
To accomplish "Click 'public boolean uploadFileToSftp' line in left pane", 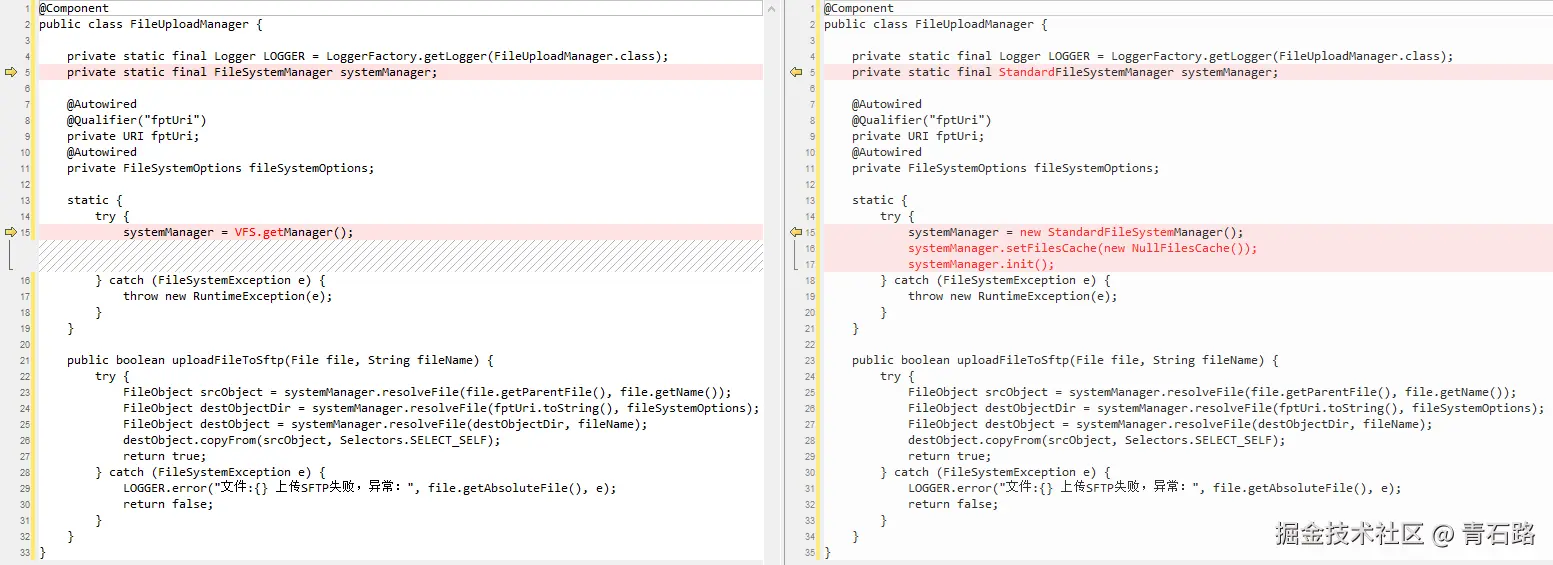I will pos(280,360).
